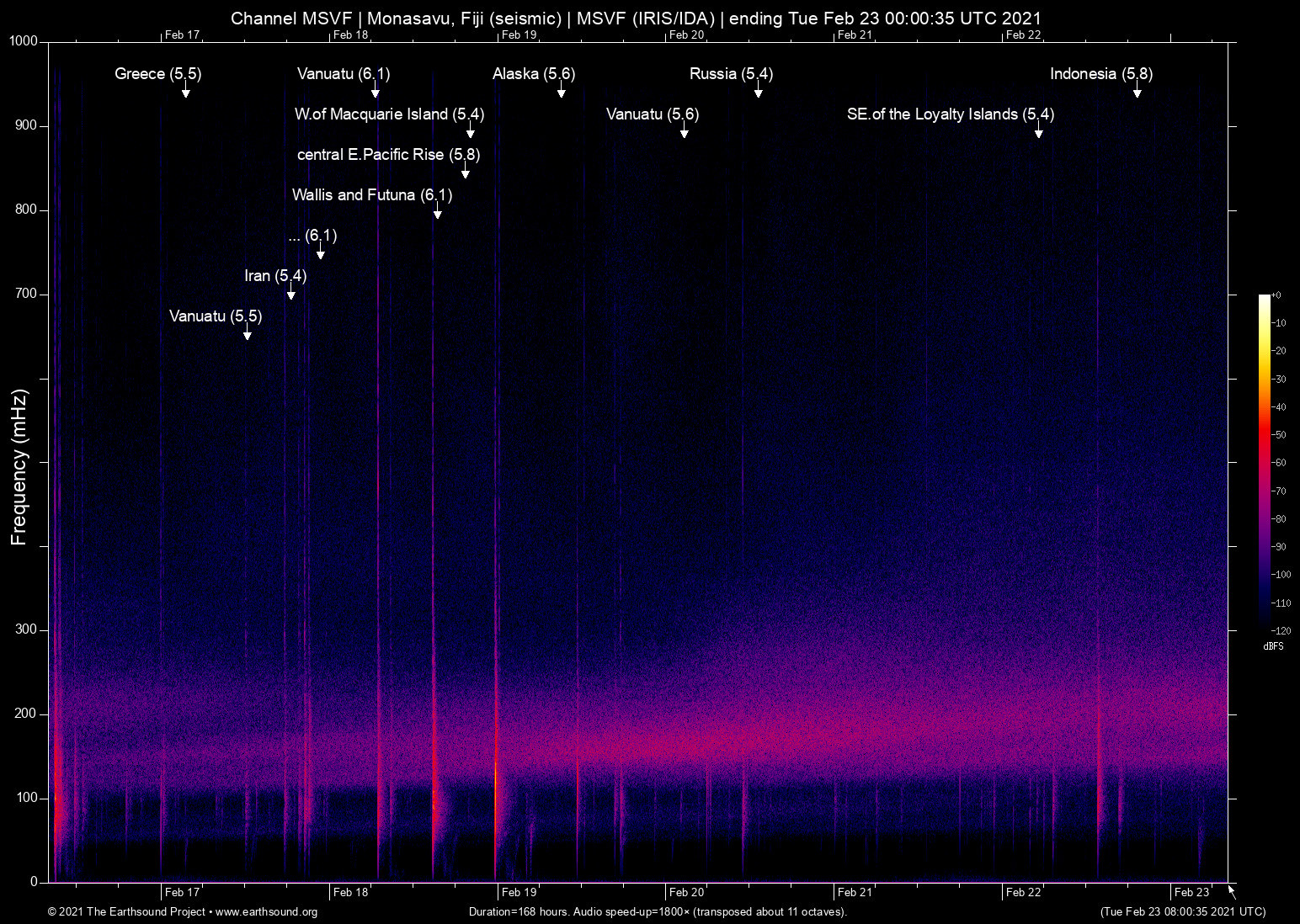Viewport: 1300px width, 924px height.
Task: Click the SE.of the Loyalty Islands label
Action: [950, 114]
